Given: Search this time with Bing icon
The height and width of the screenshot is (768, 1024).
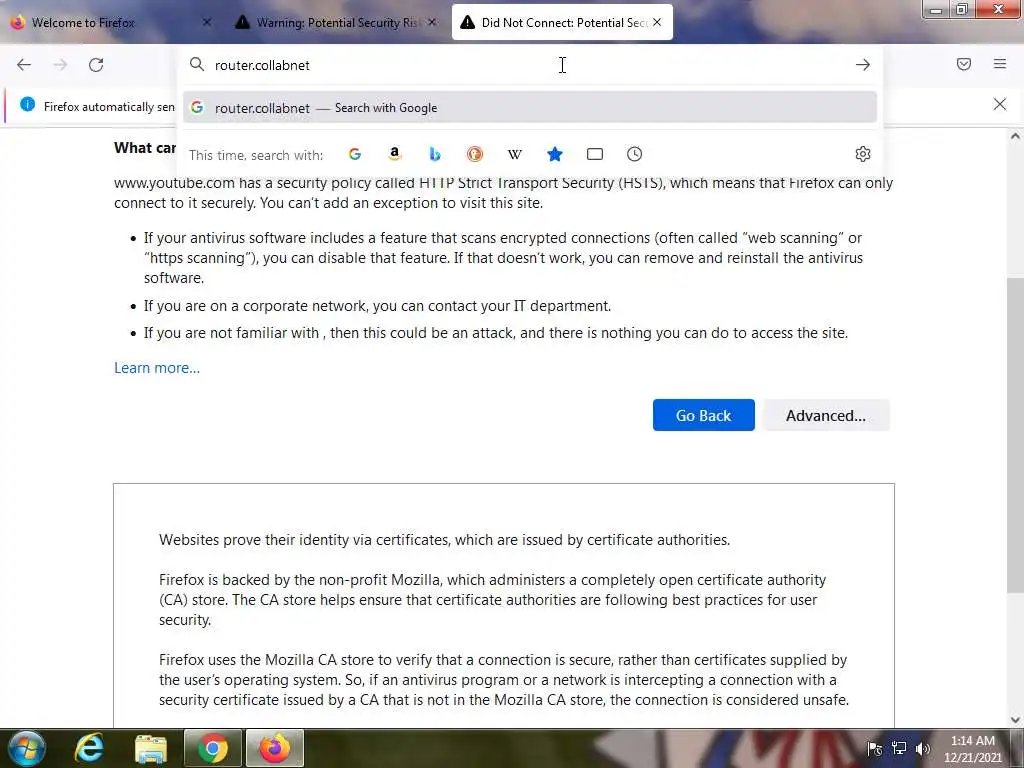Looking at the screenshot, I should point(435,154).
